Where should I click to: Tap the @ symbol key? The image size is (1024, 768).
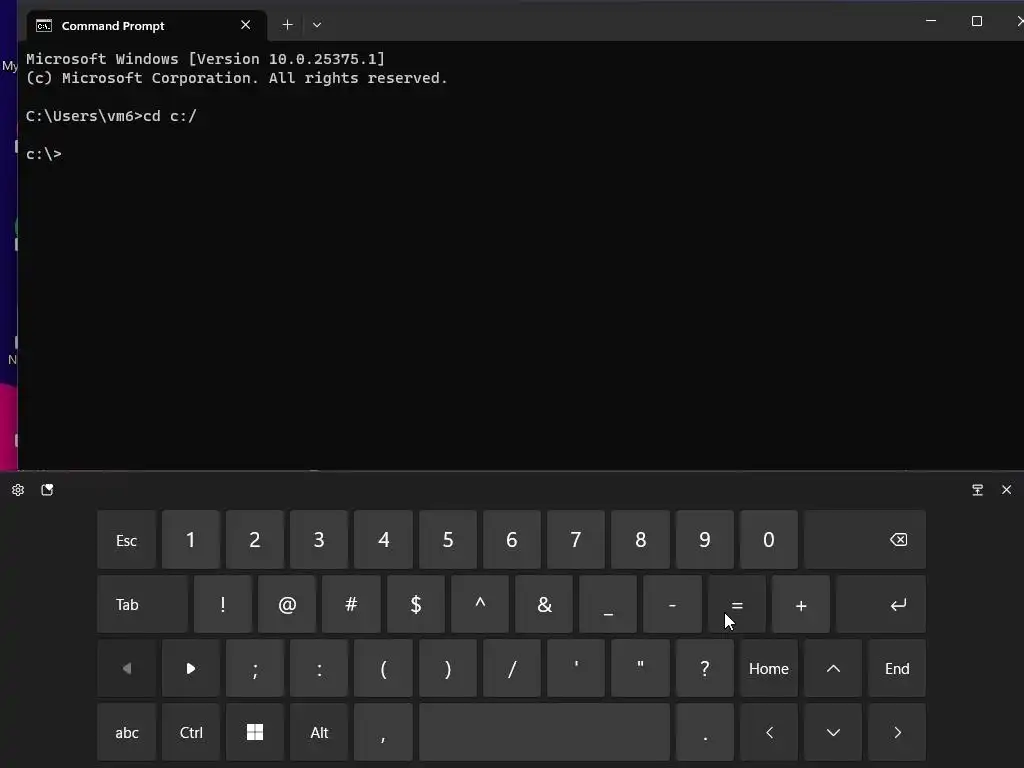tap(287, 605)
